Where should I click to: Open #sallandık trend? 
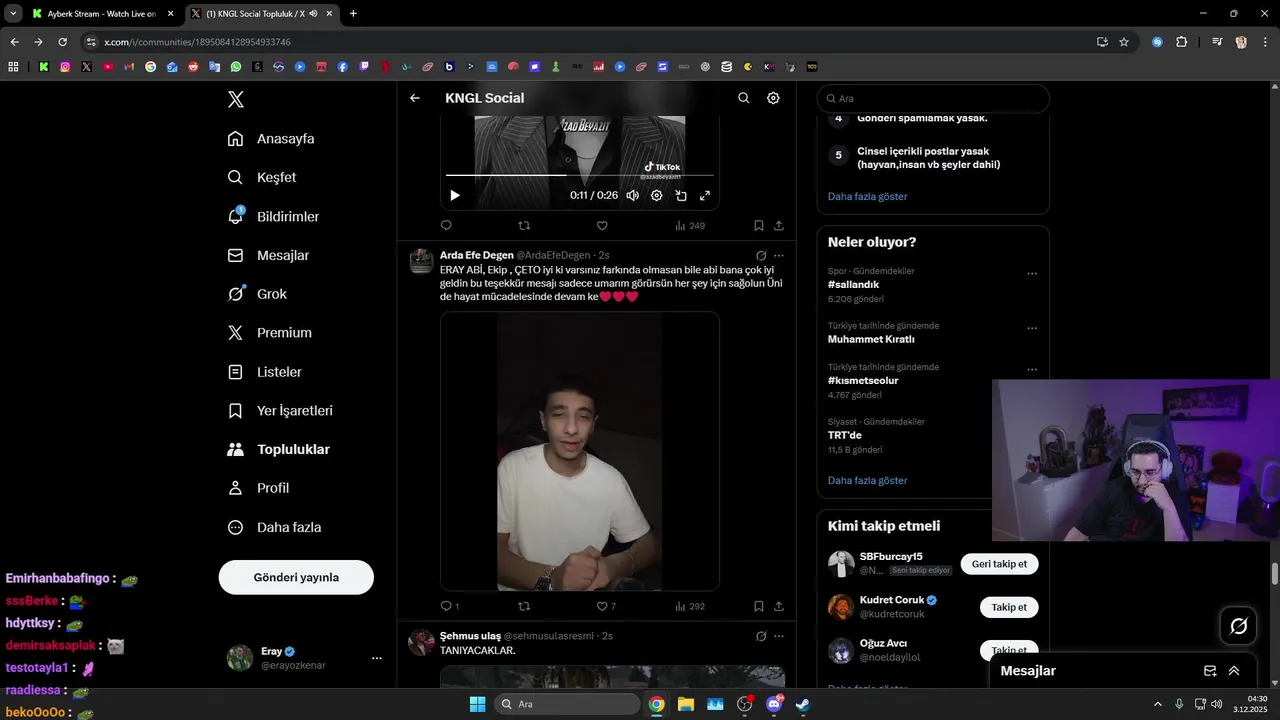tap(853, 285)
